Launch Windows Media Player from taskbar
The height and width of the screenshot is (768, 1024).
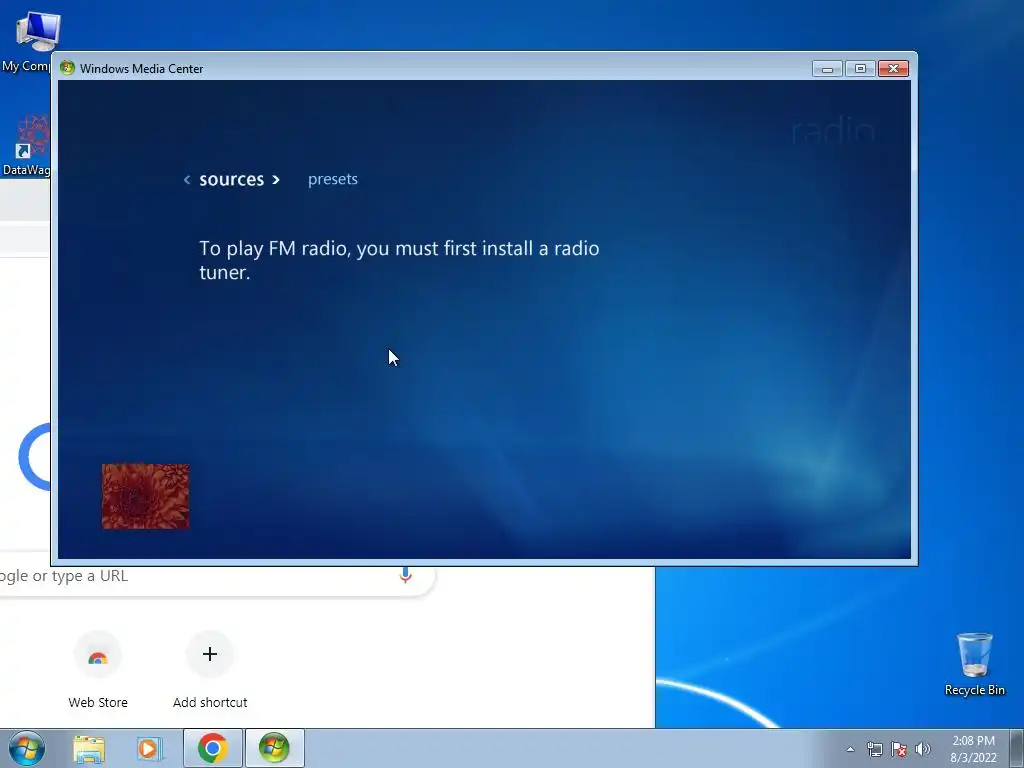pyautogui.click(x=149, y=748)
